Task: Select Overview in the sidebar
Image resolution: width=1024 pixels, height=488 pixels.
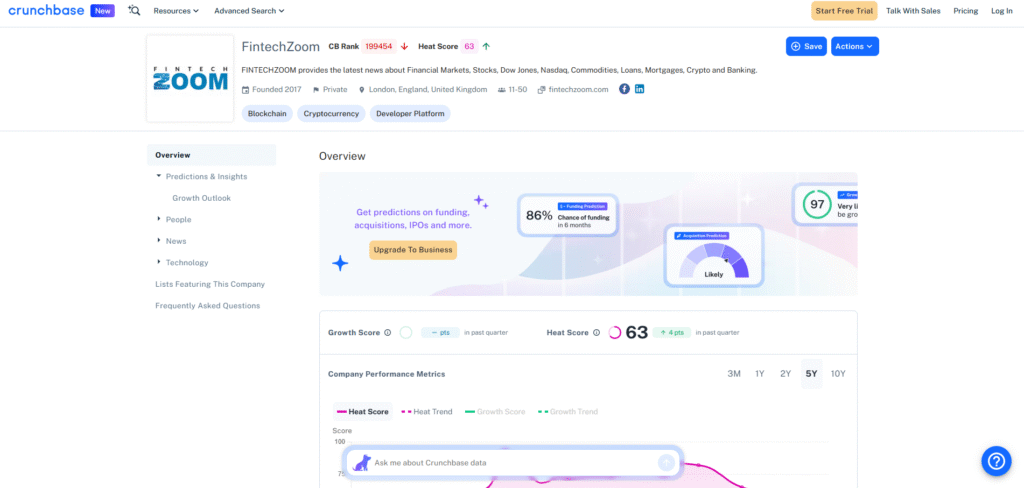Action: 212,155
